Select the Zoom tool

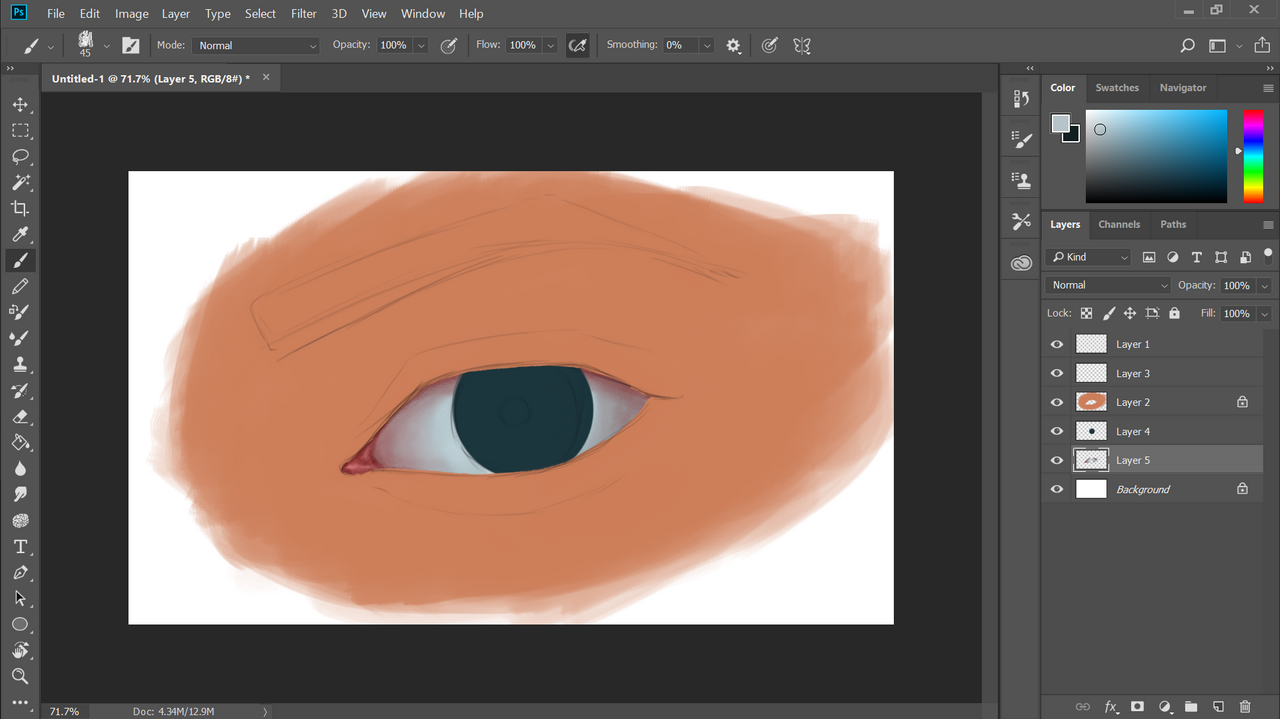point(20,677)
